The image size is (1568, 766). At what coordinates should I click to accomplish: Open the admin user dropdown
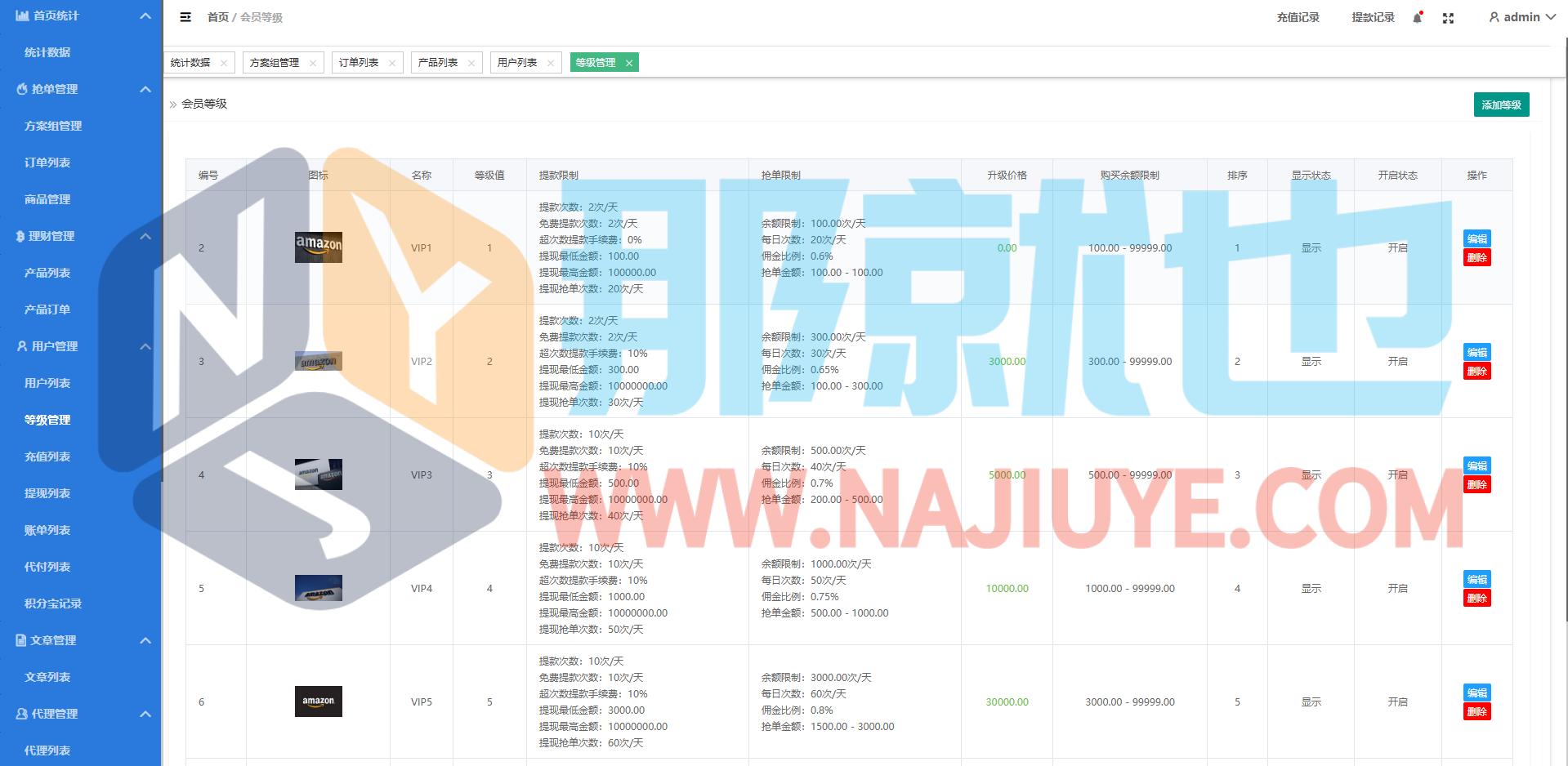pyautogui.click(x=1521, y=17)
